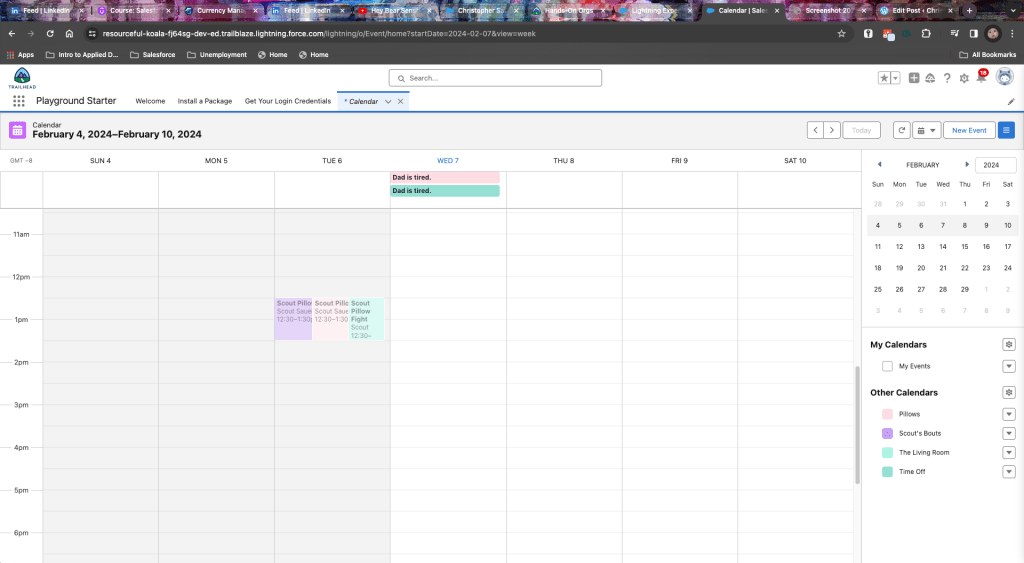The image size is (1024, 563).
Task: Open the App Launcher grid icon
Action: tap(19, 101)
